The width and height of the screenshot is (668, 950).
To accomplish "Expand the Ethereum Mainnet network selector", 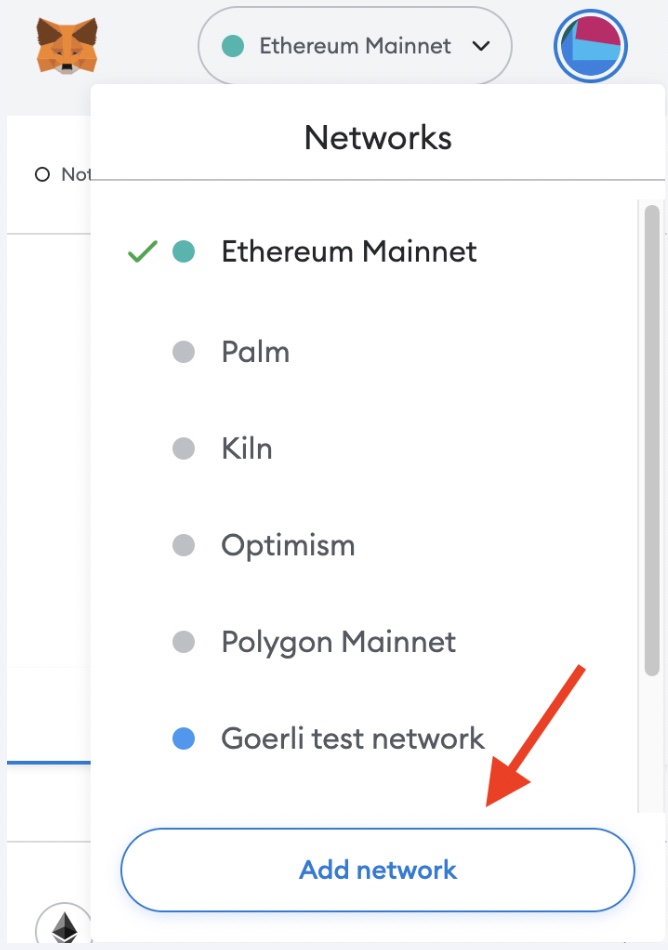I will [355, 46].
